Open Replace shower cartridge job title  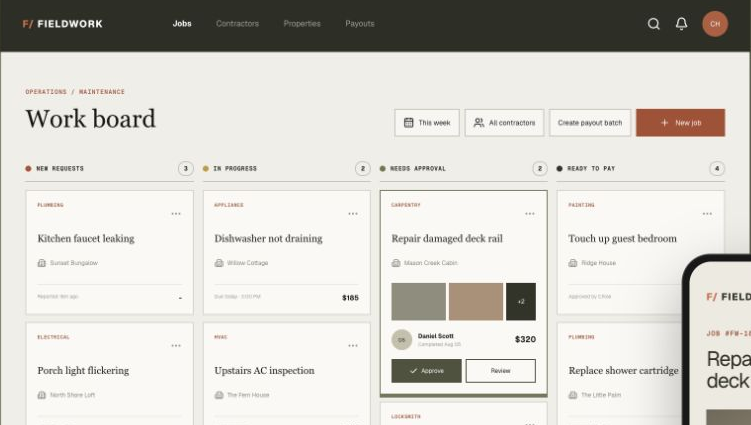pos(623,370)
